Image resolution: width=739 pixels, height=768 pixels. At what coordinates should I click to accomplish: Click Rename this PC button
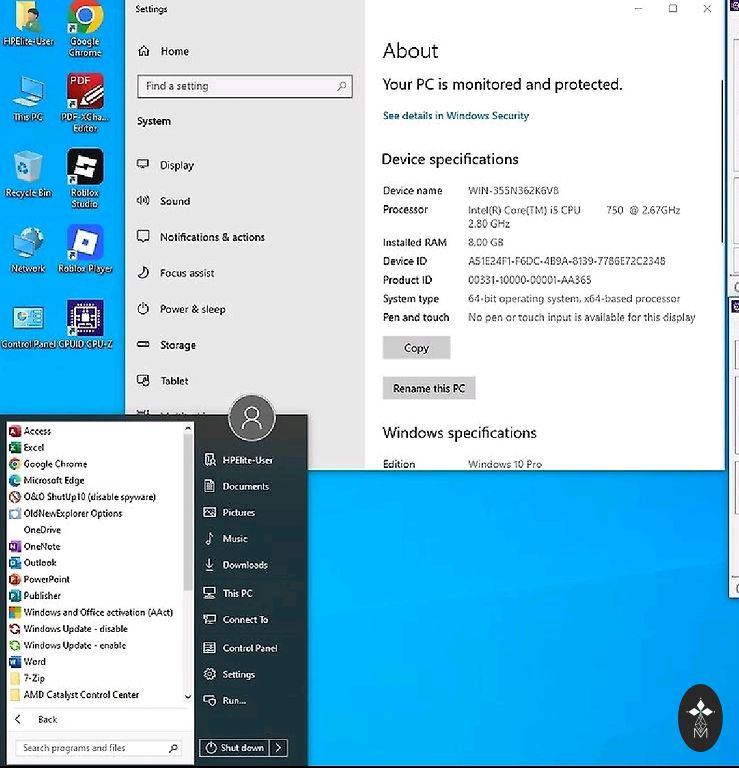pyautogui.click(x=429, y=388)
